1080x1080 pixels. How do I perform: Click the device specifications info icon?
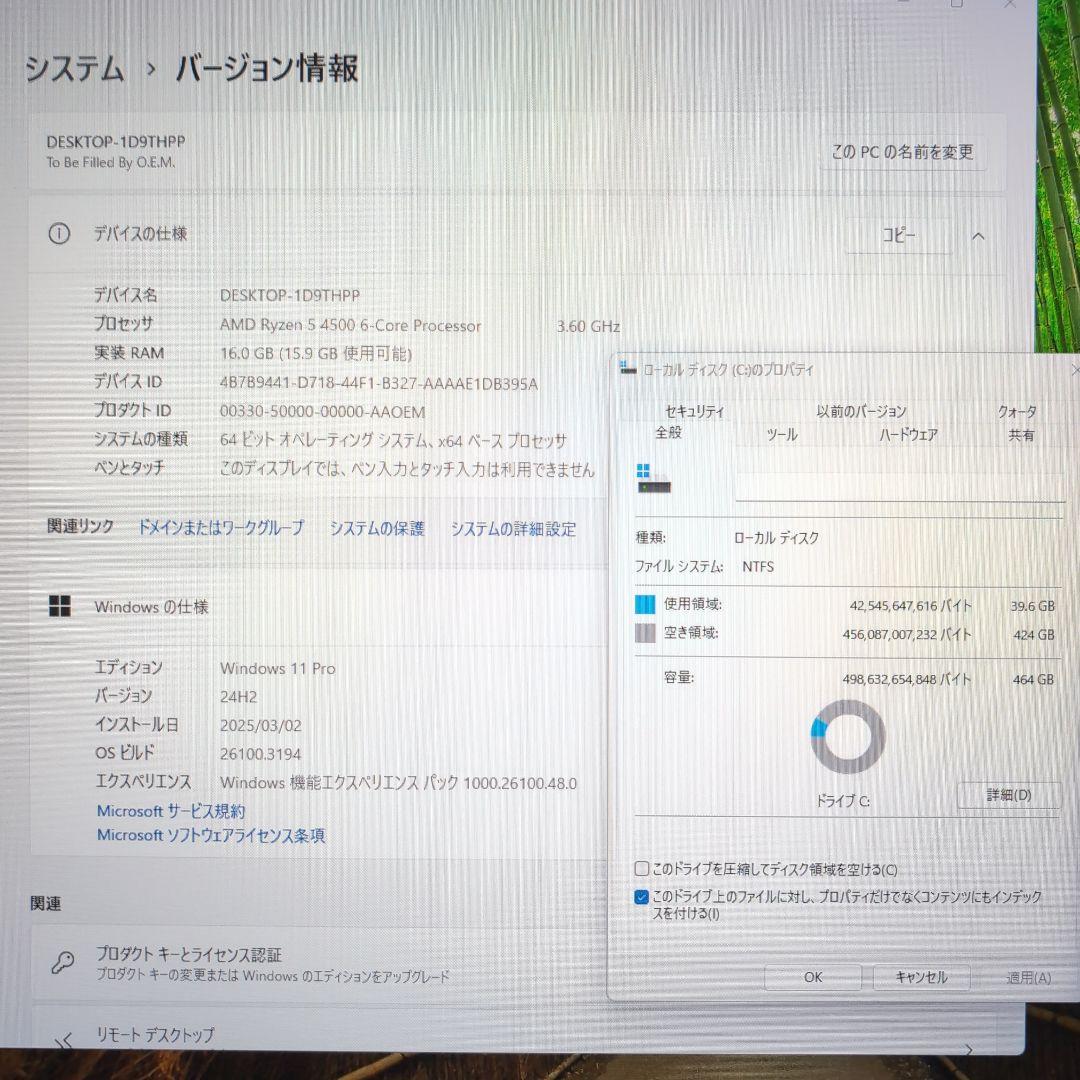coord(59,234)
